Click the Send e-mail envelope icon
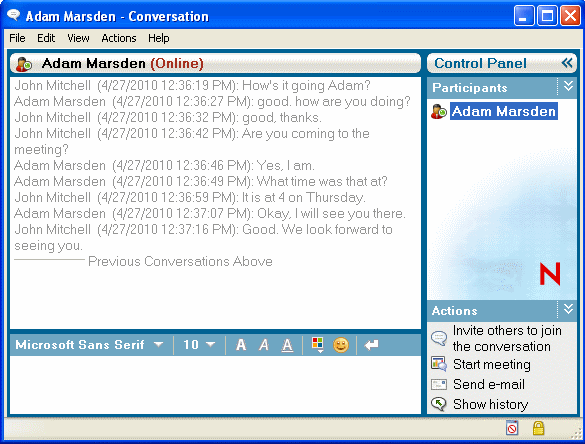Viewport: 585px width, 444px height. point(439,384)
